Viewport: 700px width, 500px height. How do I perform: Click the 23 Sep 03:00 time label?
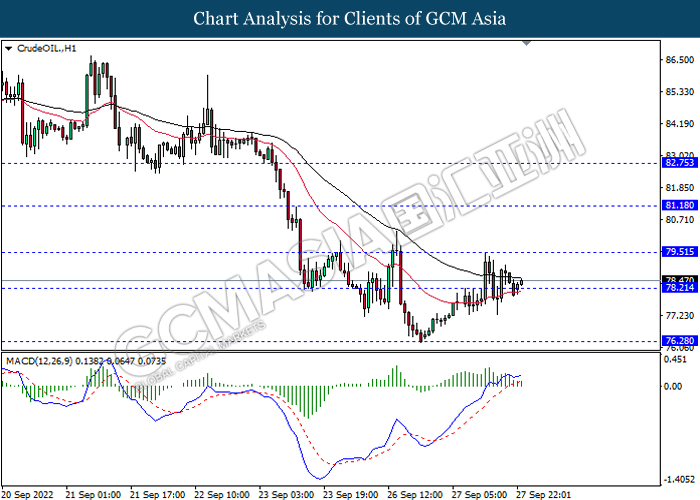coord(286,495)
